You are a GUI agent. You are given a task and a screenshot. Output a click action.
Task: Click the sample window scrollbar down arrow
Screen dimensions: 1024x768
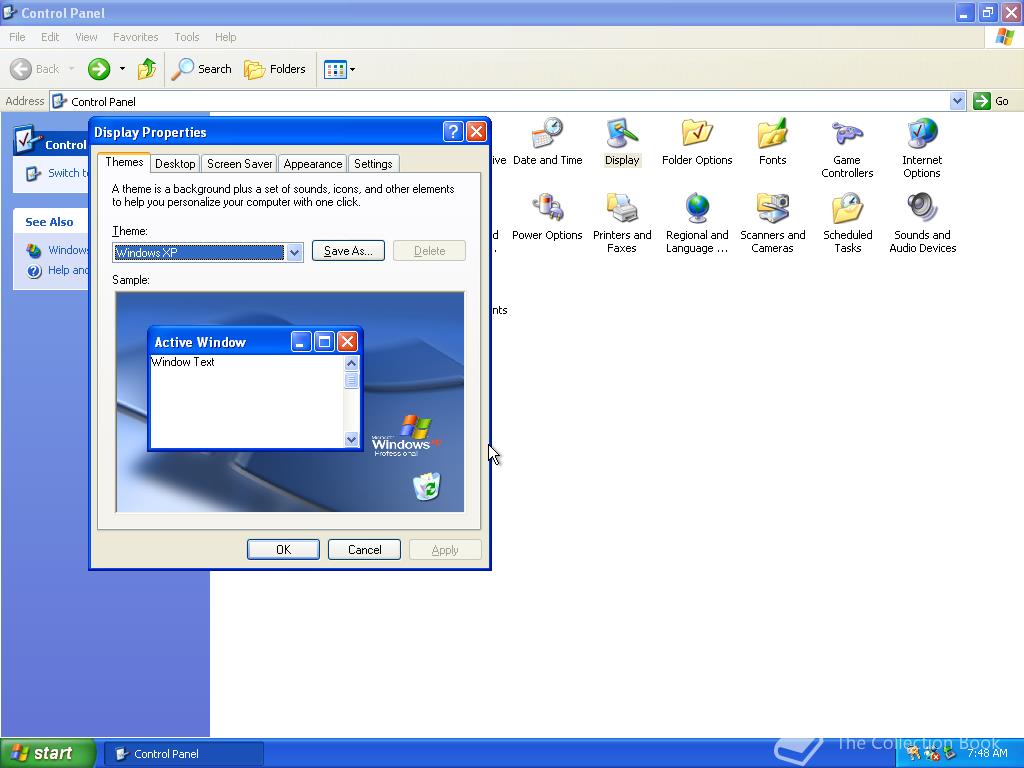[x=351, y=440]
